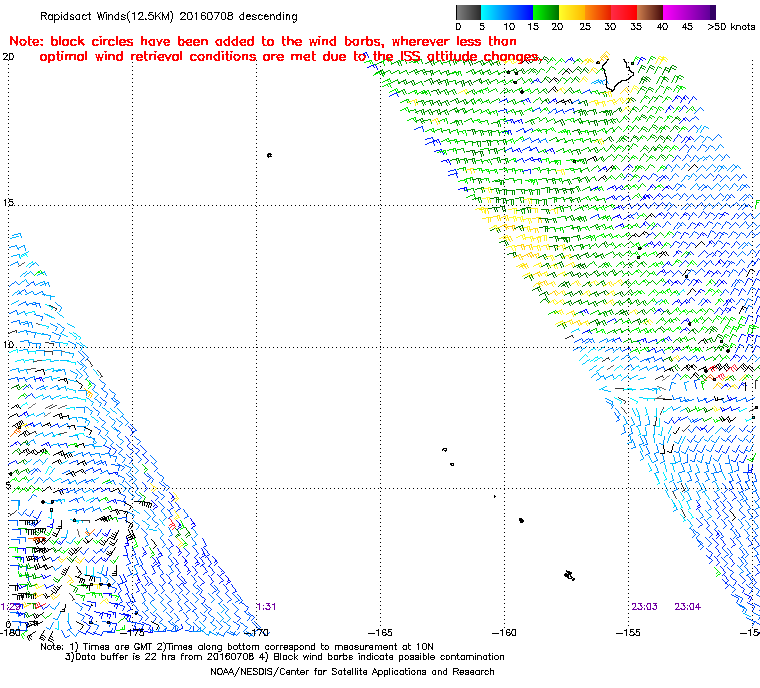Click the footer note "Times are GMT" line

[237, 647]
